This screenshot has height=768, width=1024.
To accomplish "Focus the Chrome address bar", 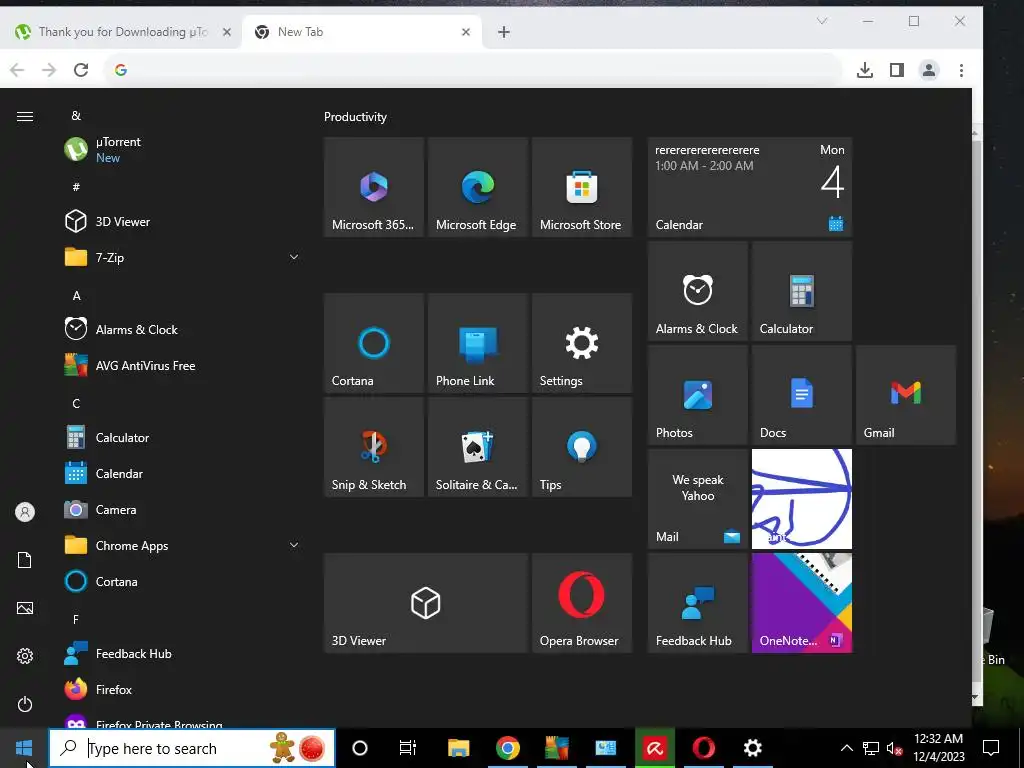I will click(x=473, y=70).
